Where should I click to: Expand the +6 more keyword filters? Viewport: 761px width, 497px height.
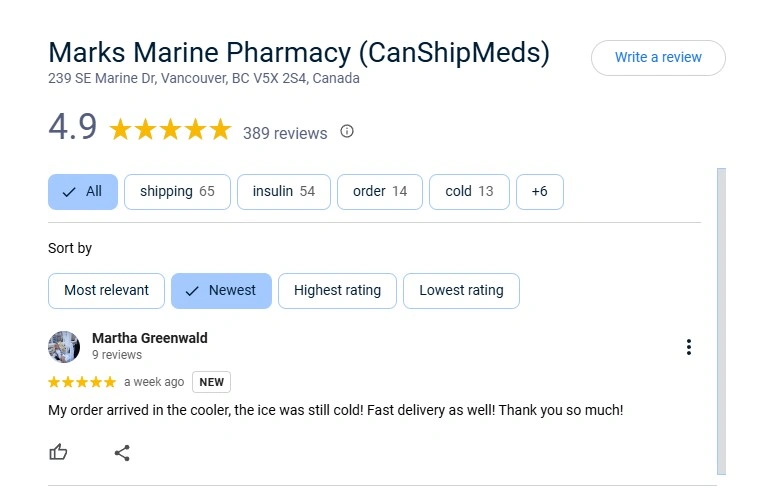540,192
